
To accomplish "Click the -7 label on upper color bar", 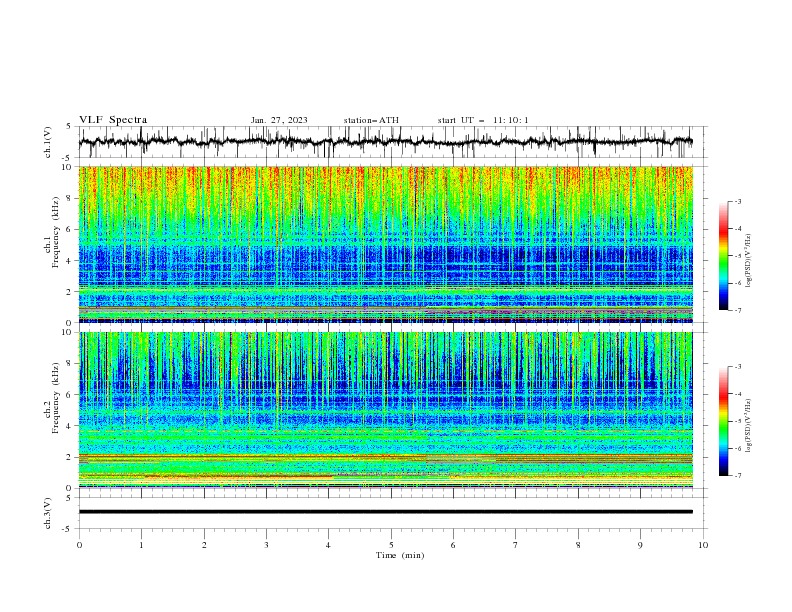I will click(x=738, y=310).
